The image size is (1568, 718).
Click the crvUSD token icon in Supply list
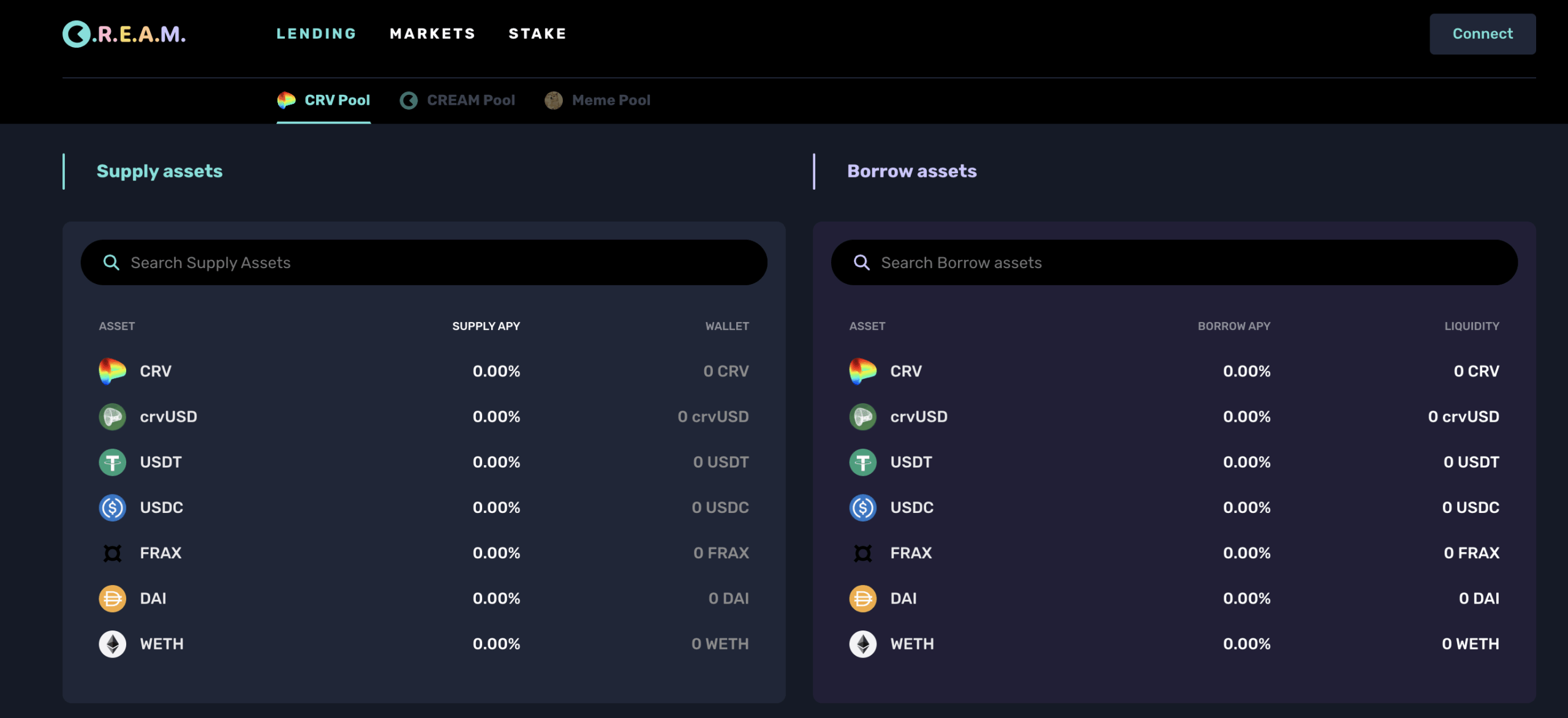pos(112,417)
